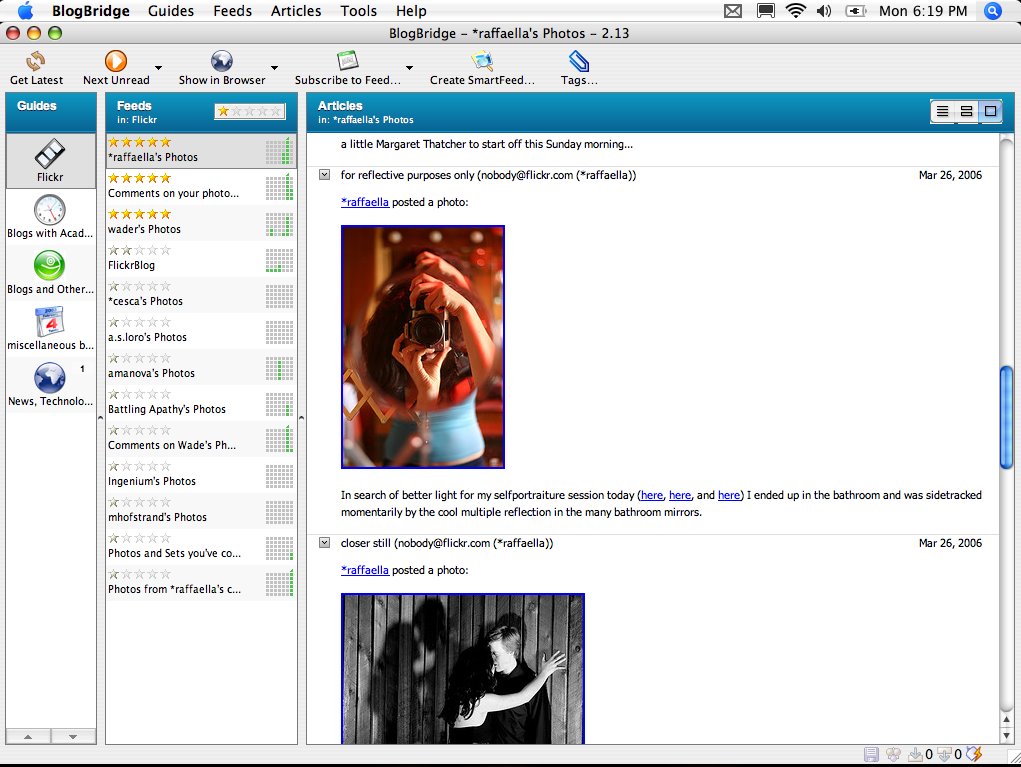Click the Guides list up arrow button

[28, 736]
